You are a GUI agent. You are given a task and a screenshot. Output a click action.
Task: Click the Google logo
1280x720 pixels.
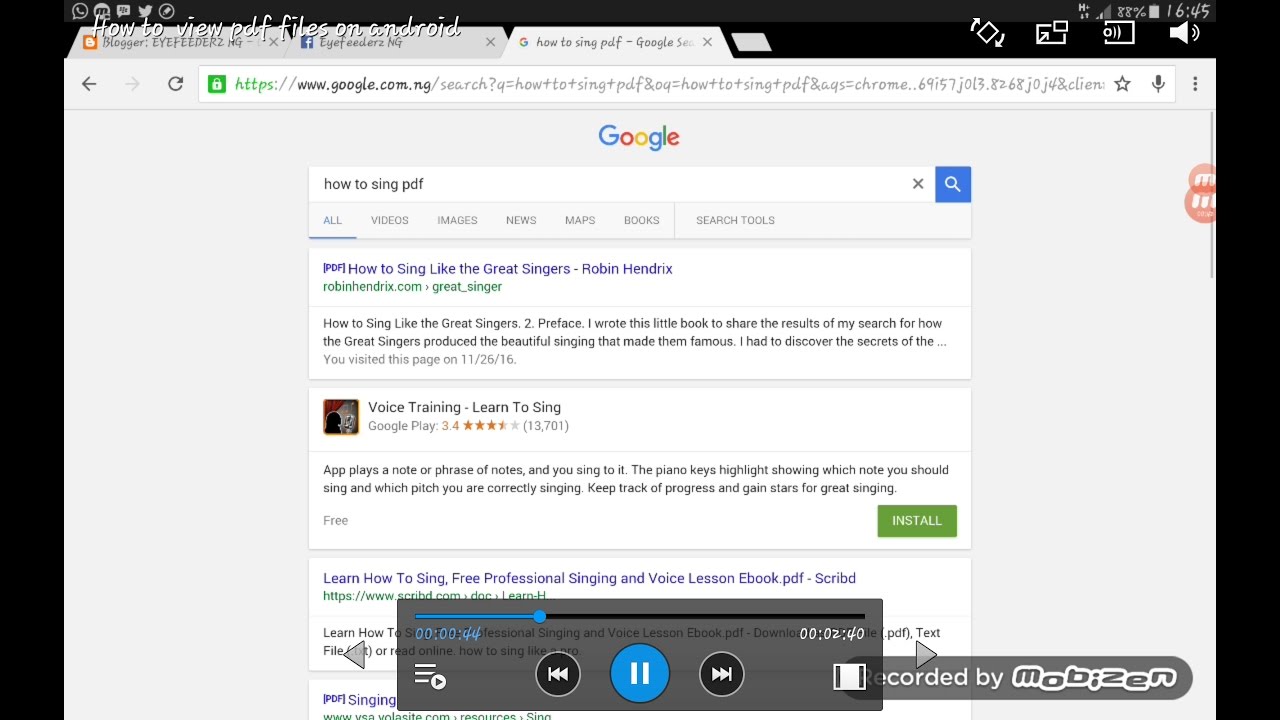[639, 137]
